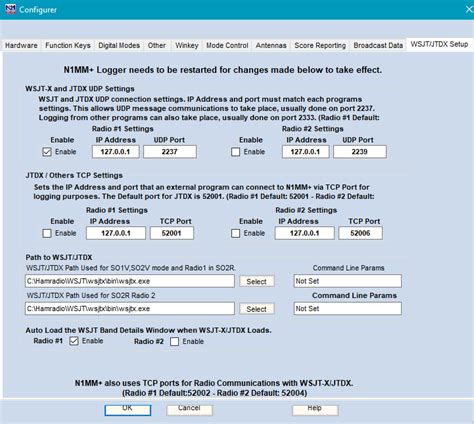Image resolution: width=474 pixels, height=424 pixels.
Task: Click the restart notice text at top
Action: pos(223,70)
